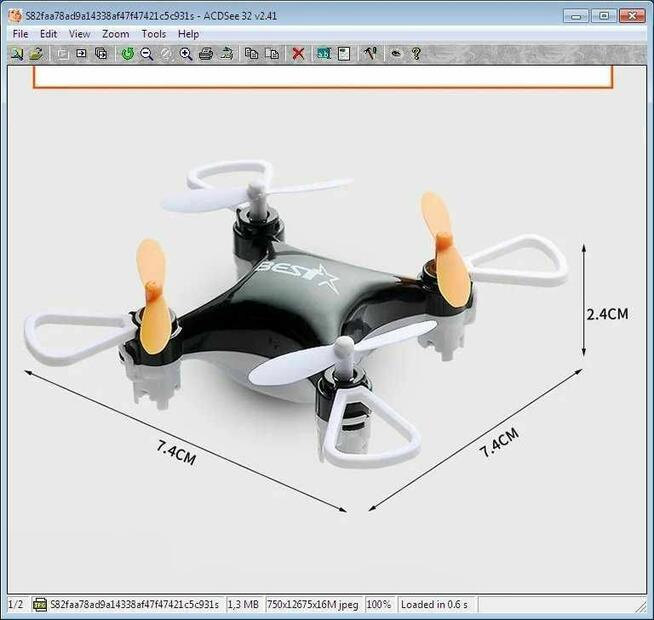The width and height of the screenshot is (654, 620).
Task: Open the Edit menu
Action: tap(48, 34)
